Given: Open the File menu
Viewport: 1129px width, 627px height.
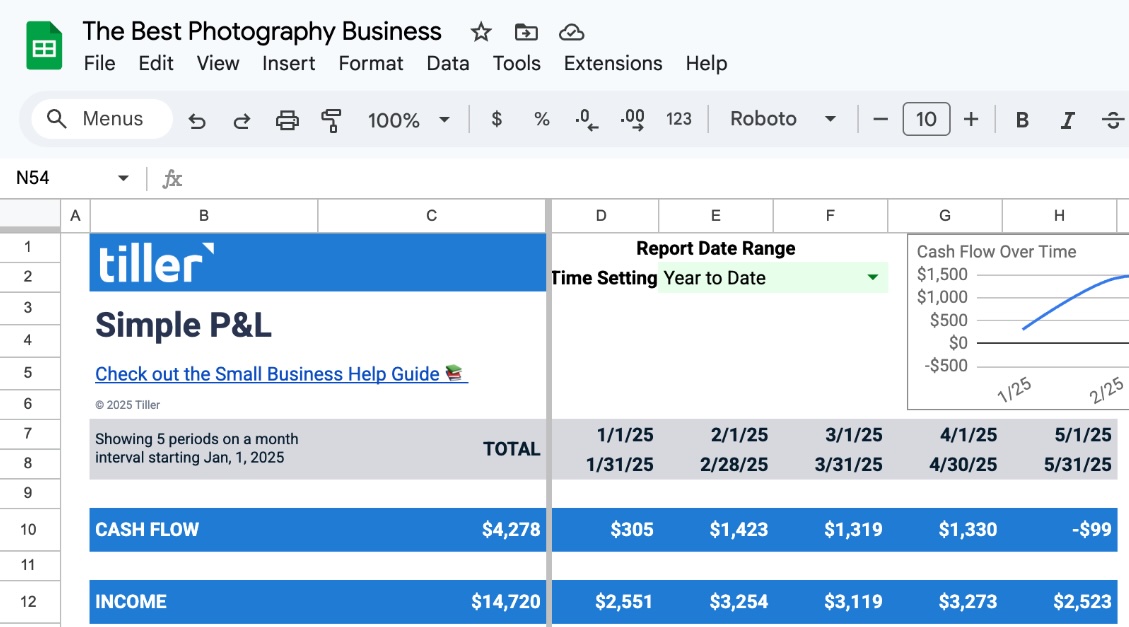Looking at the screenshot, I should point(99,63).
